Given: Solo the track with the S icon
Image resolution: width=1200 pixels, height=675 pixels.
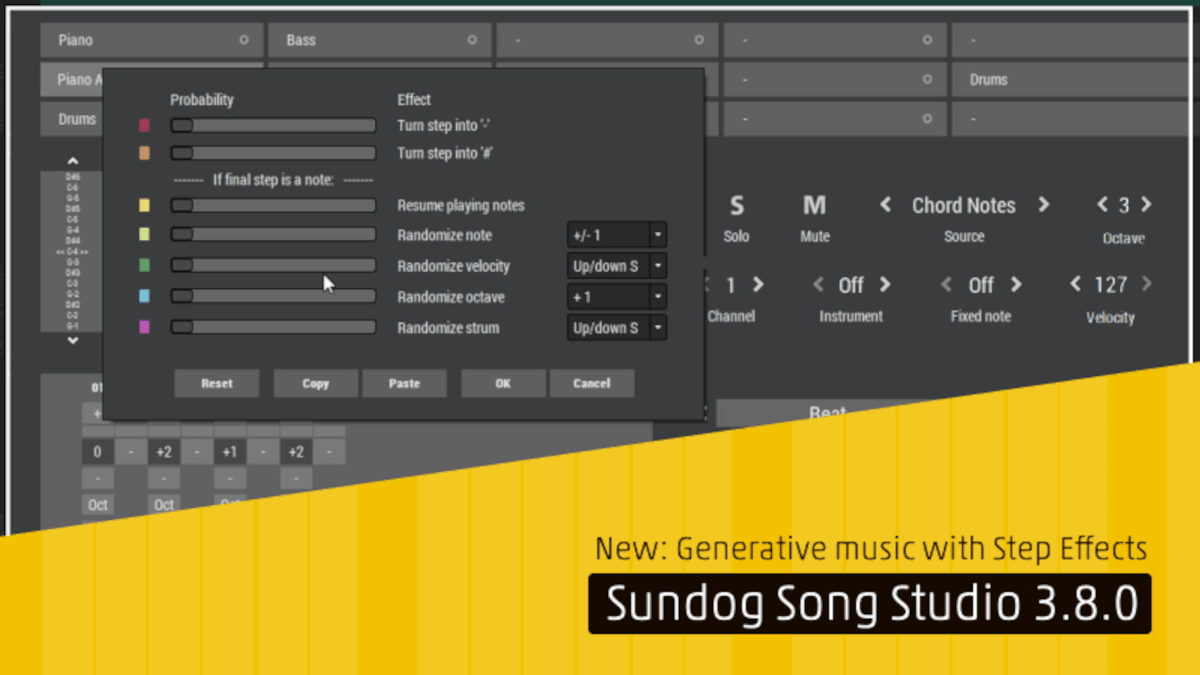Looking at the screenshot, I should click(x=736, y=206).
